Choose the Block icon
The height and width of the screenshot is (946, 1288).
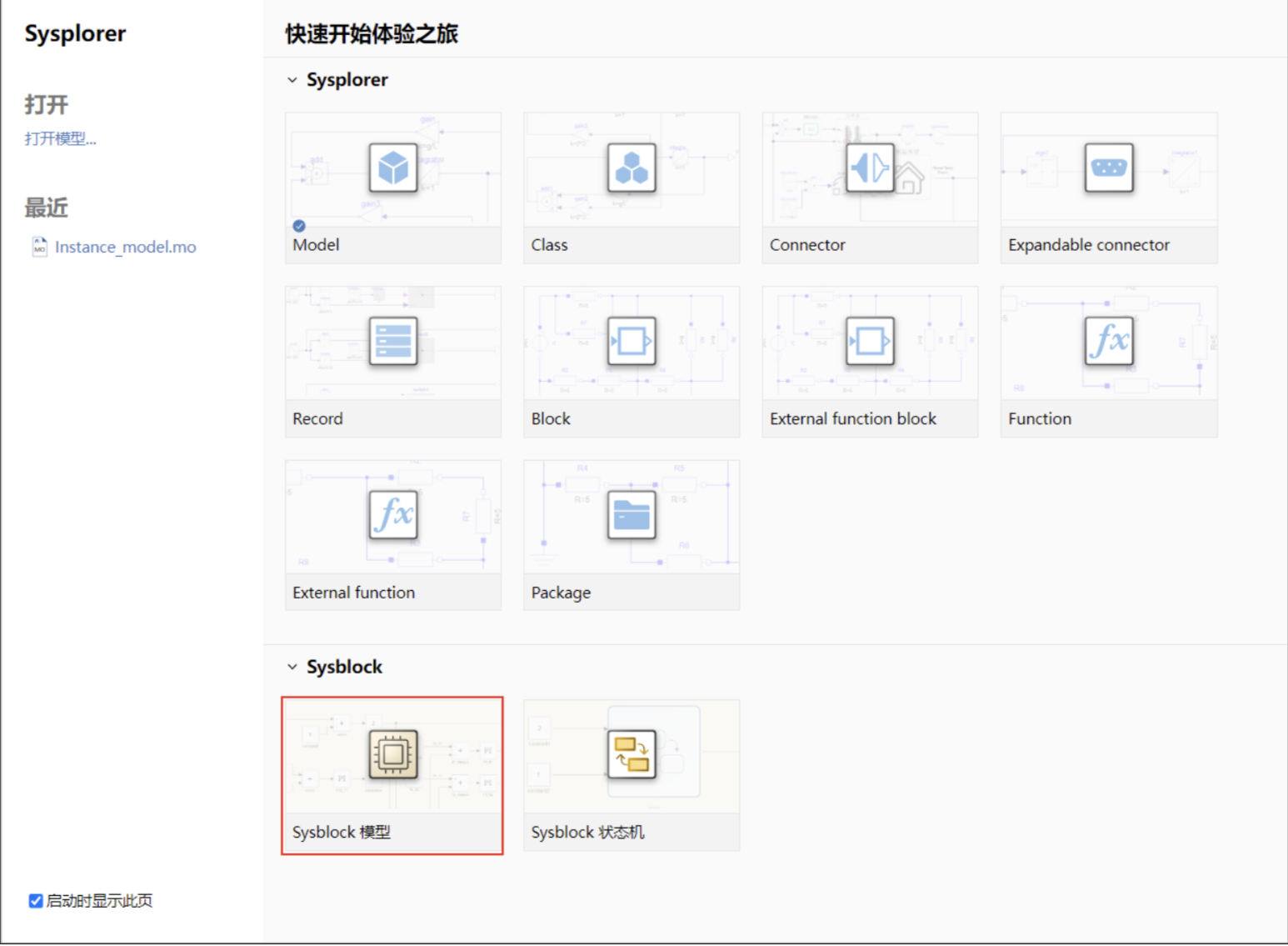[x=632, y=341]
